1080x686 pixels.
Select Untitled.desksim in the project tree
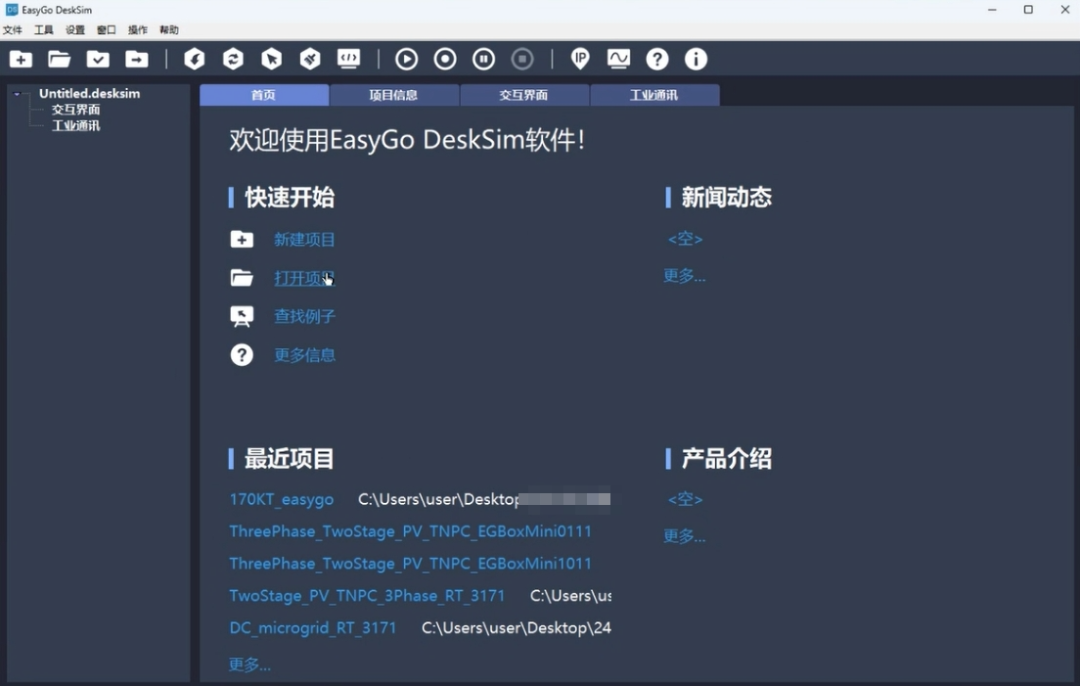90,94
